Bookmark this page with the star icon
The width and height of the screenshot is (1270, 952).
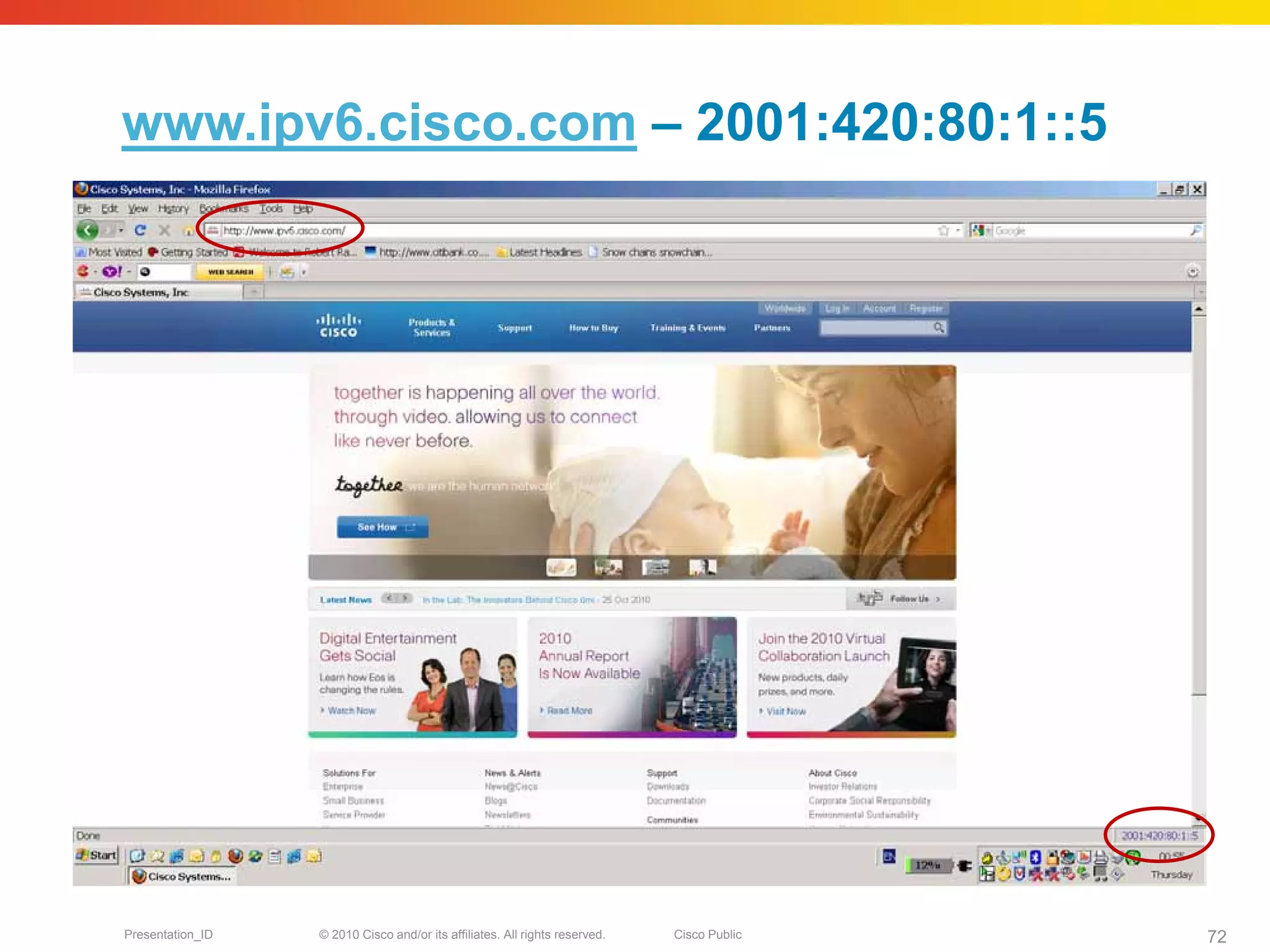(x=943, y=231)
